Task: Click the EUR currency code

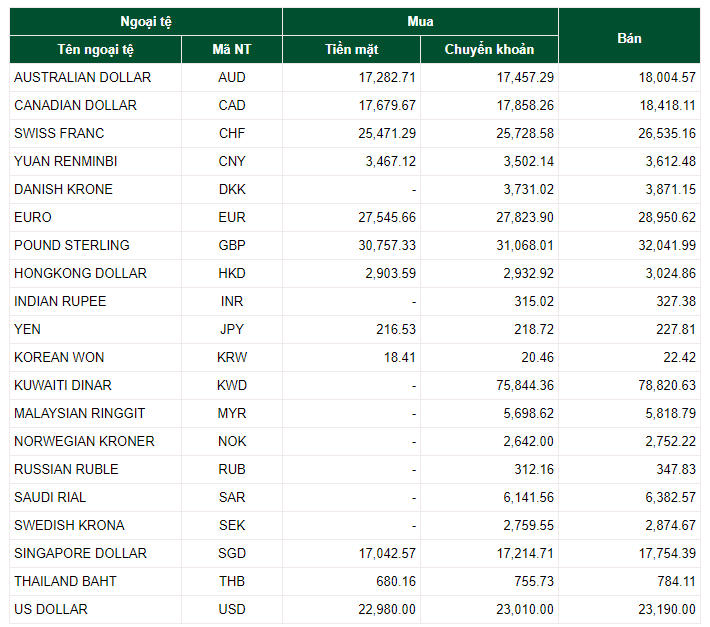Action: coord(232,217)
